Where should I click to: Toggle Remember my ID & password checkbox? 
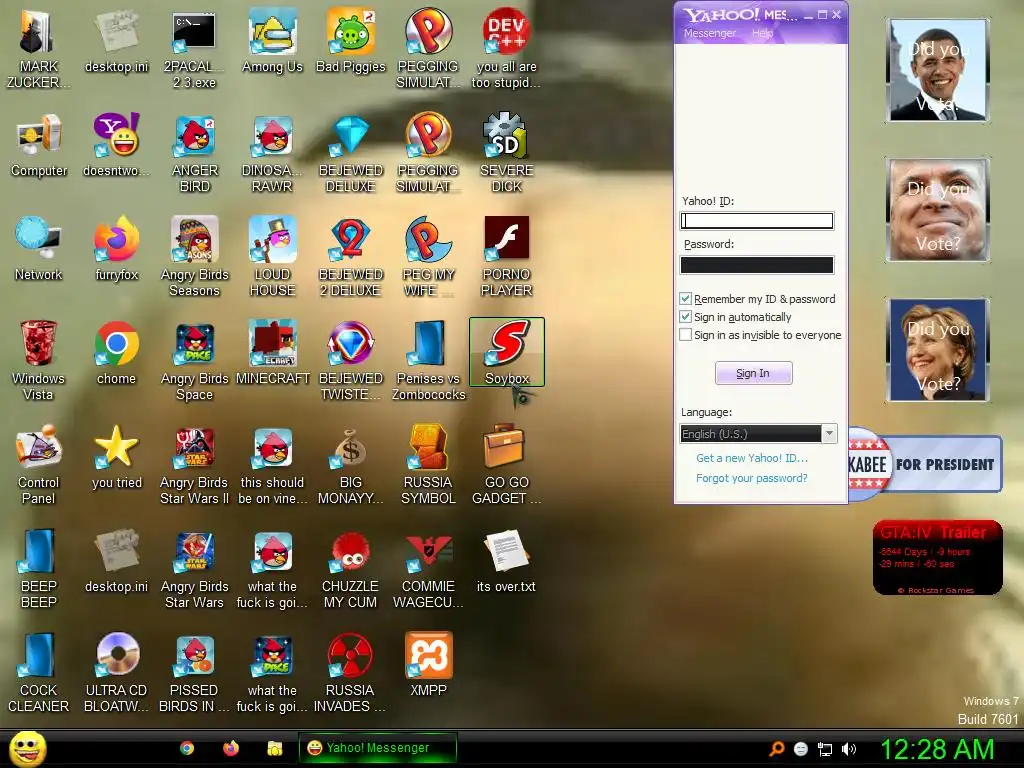pyautogui.click(x=685, y=299)
